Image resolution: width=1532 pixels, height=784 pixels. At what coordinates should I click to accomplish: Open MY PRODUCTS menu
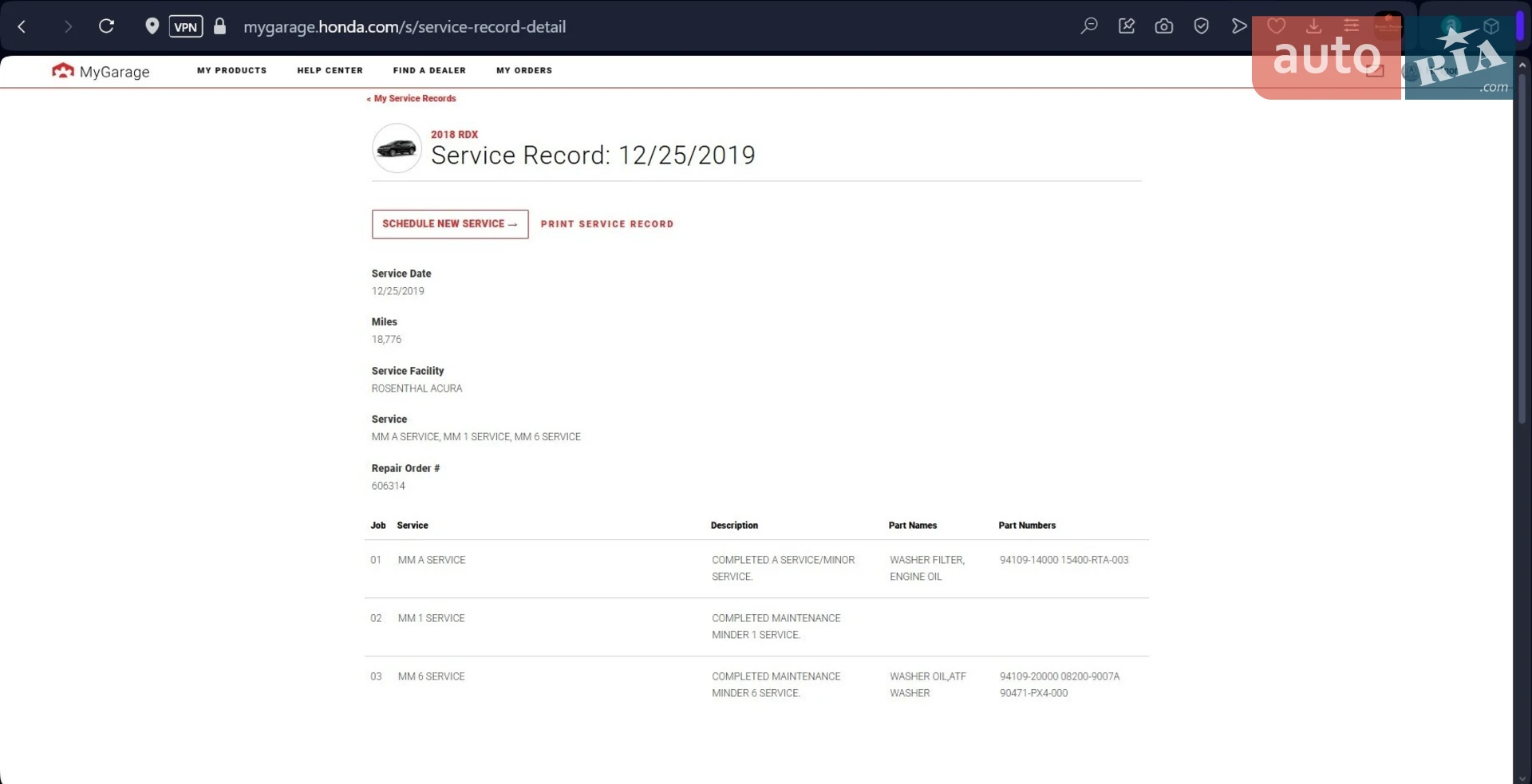click(232, 70)
